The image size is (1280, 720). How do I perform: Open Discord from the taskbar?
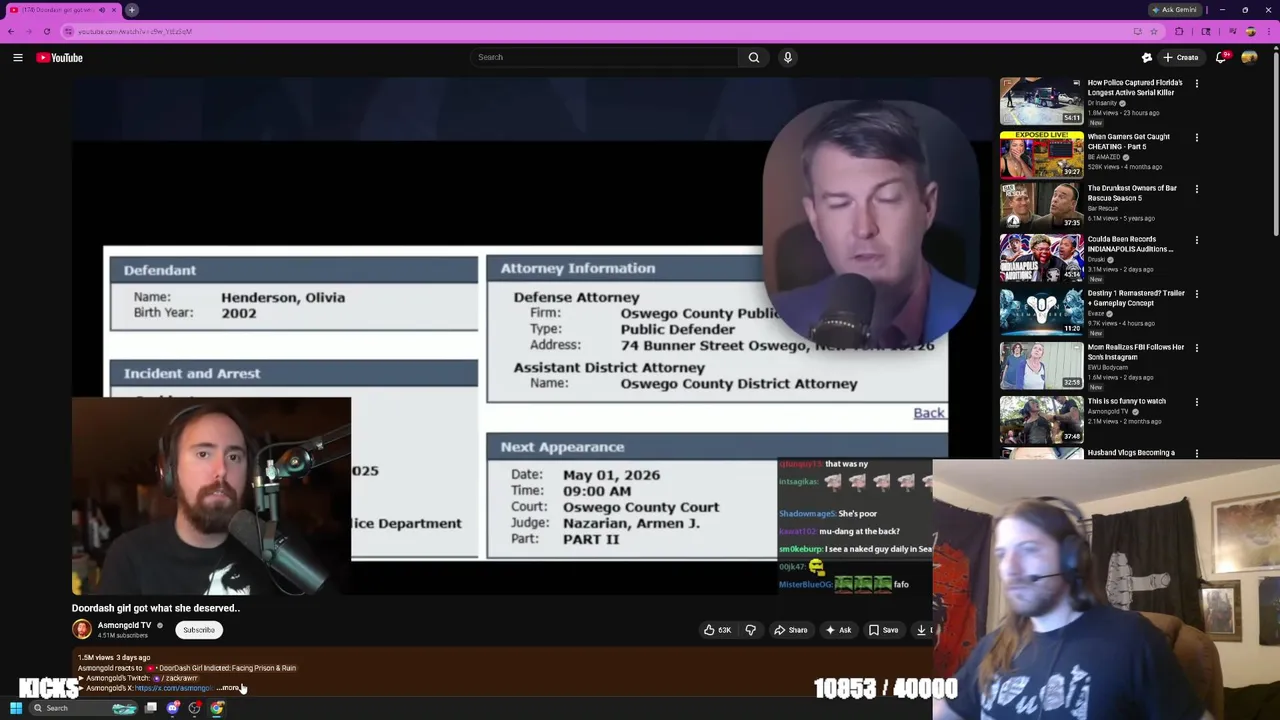(x=173, y=709)
